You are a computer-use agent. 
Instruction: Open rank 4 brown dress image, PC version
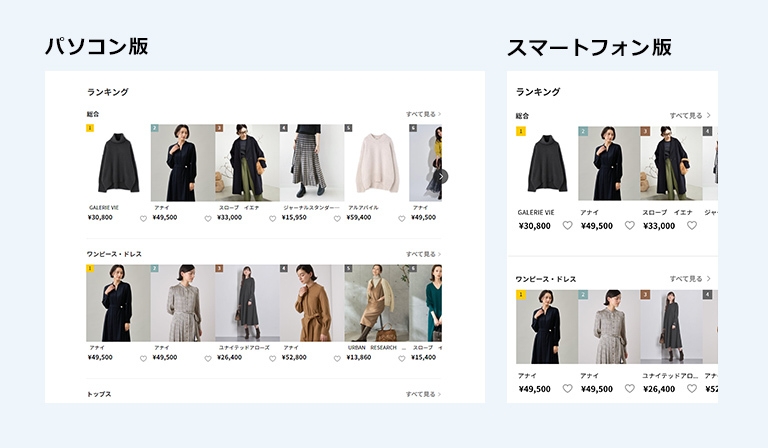tap(312, 303)
